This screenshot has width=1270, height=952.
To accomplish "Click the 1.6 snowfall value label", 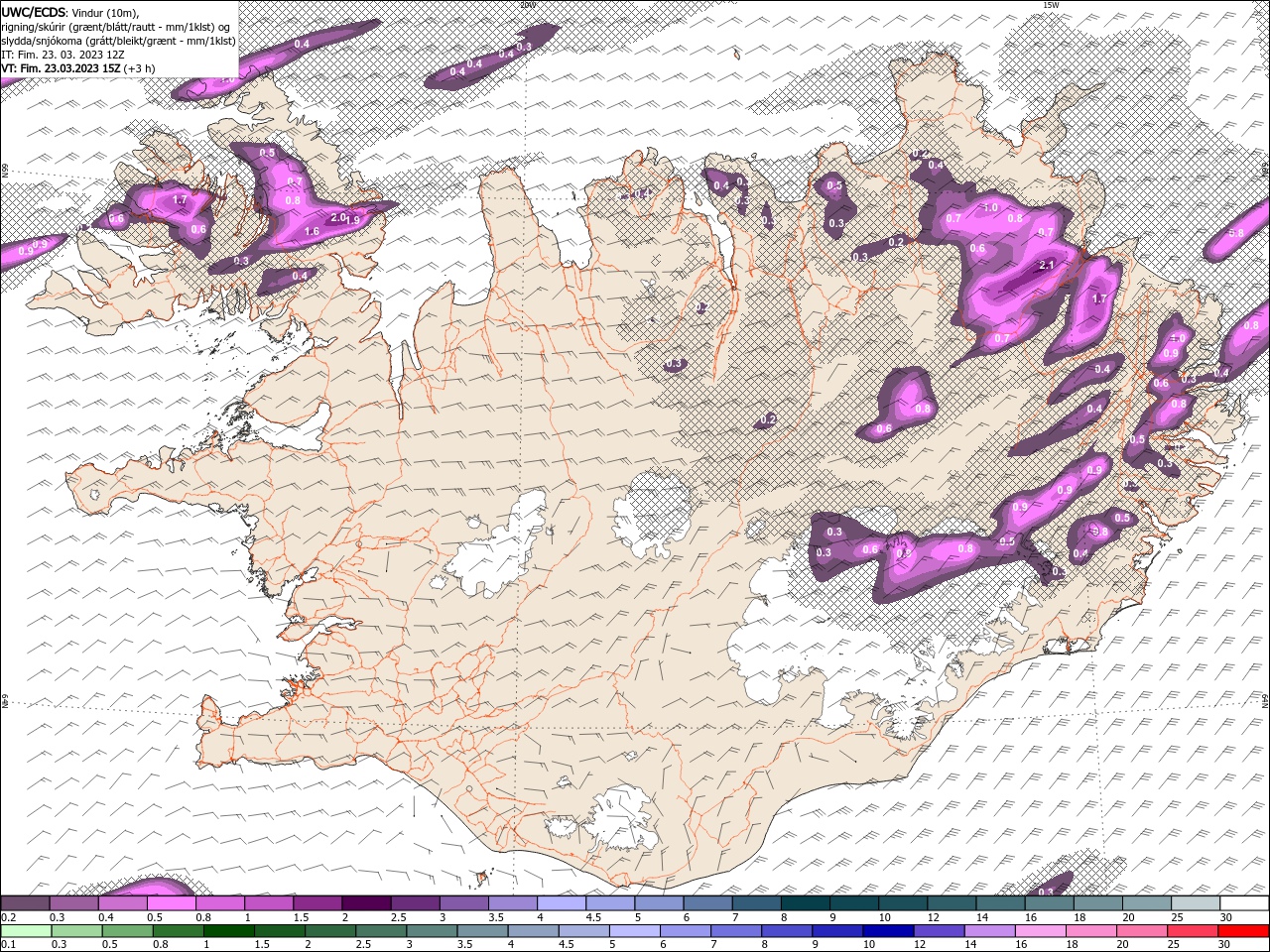I will pyautogui.click(x=312, y=232).
